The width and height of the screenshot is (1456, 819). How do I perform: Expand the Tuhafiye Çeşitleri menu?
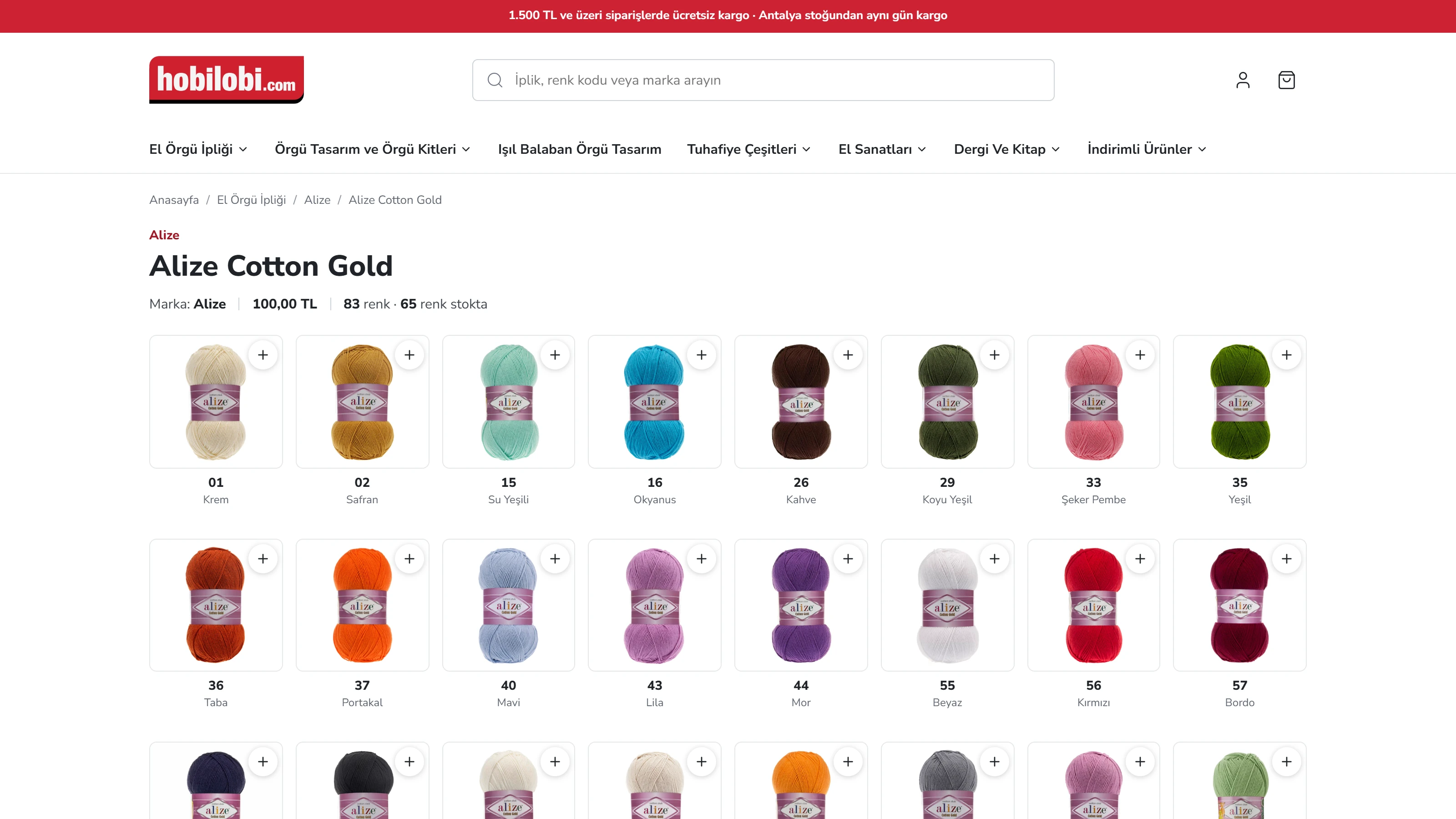(x=749, y=149)
